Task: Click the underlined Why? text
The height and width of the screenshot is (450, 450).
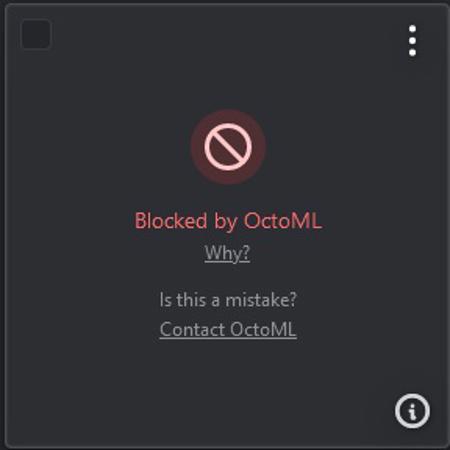Action: click(x=227, y=253)
